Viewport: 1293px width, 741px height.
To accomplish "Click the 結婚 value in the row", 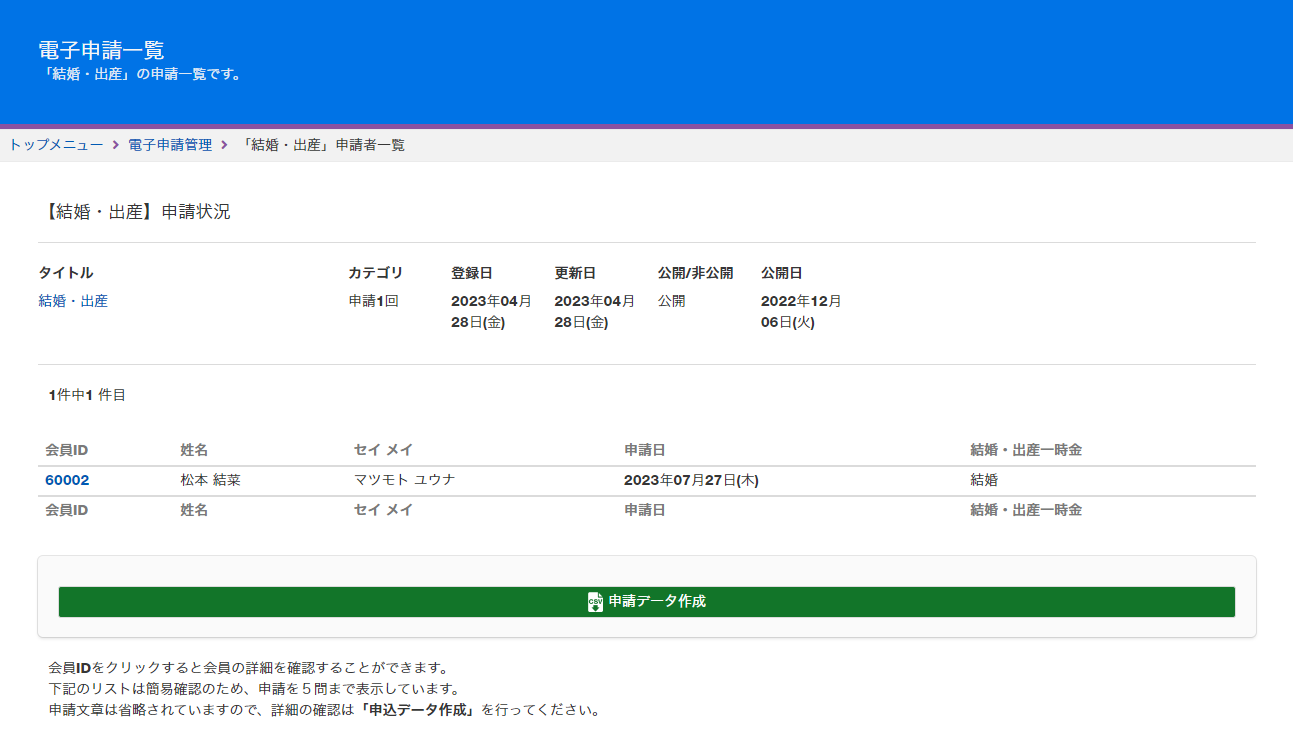I will pos(984,480).
